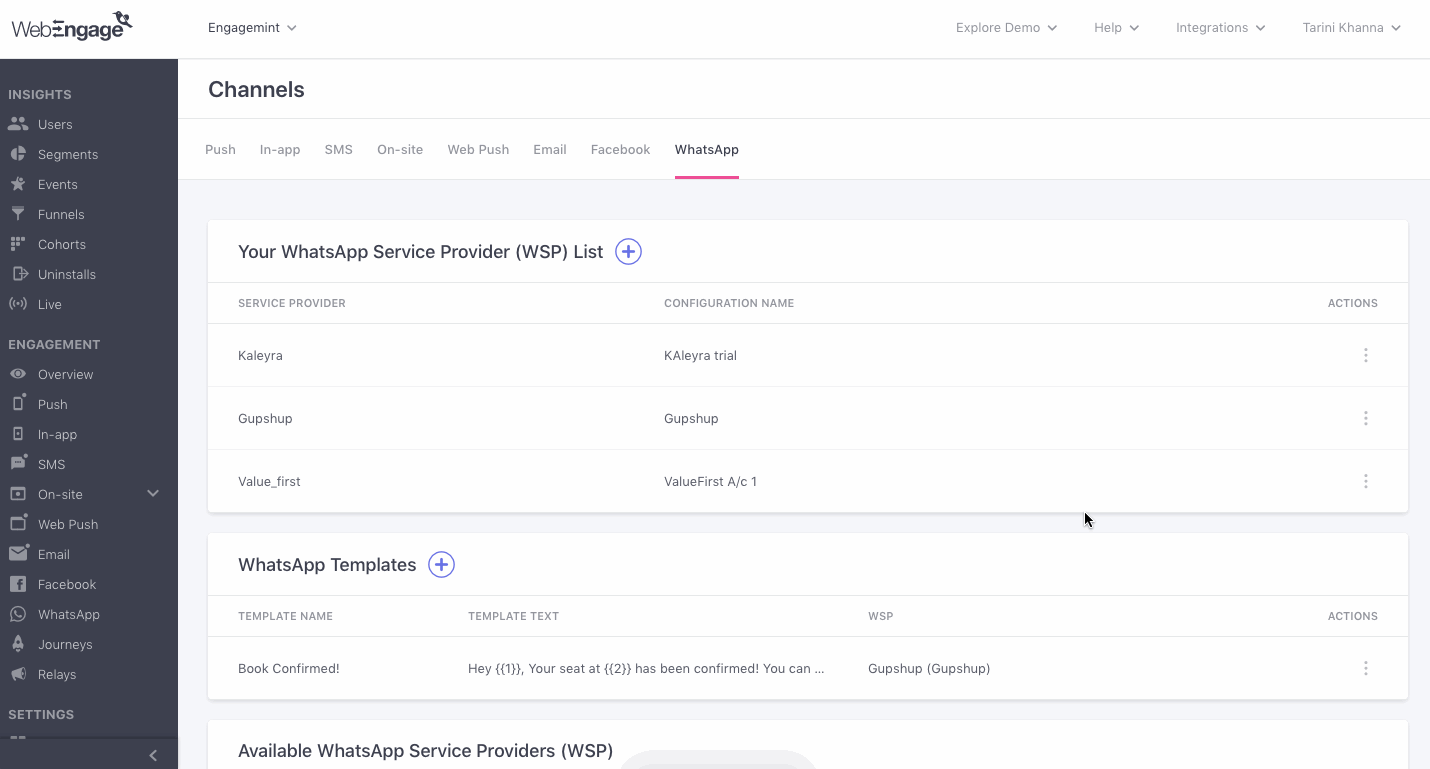Click the Channels page title
This screenshot has width=1430, height=769.
click(x=256, y=90)
